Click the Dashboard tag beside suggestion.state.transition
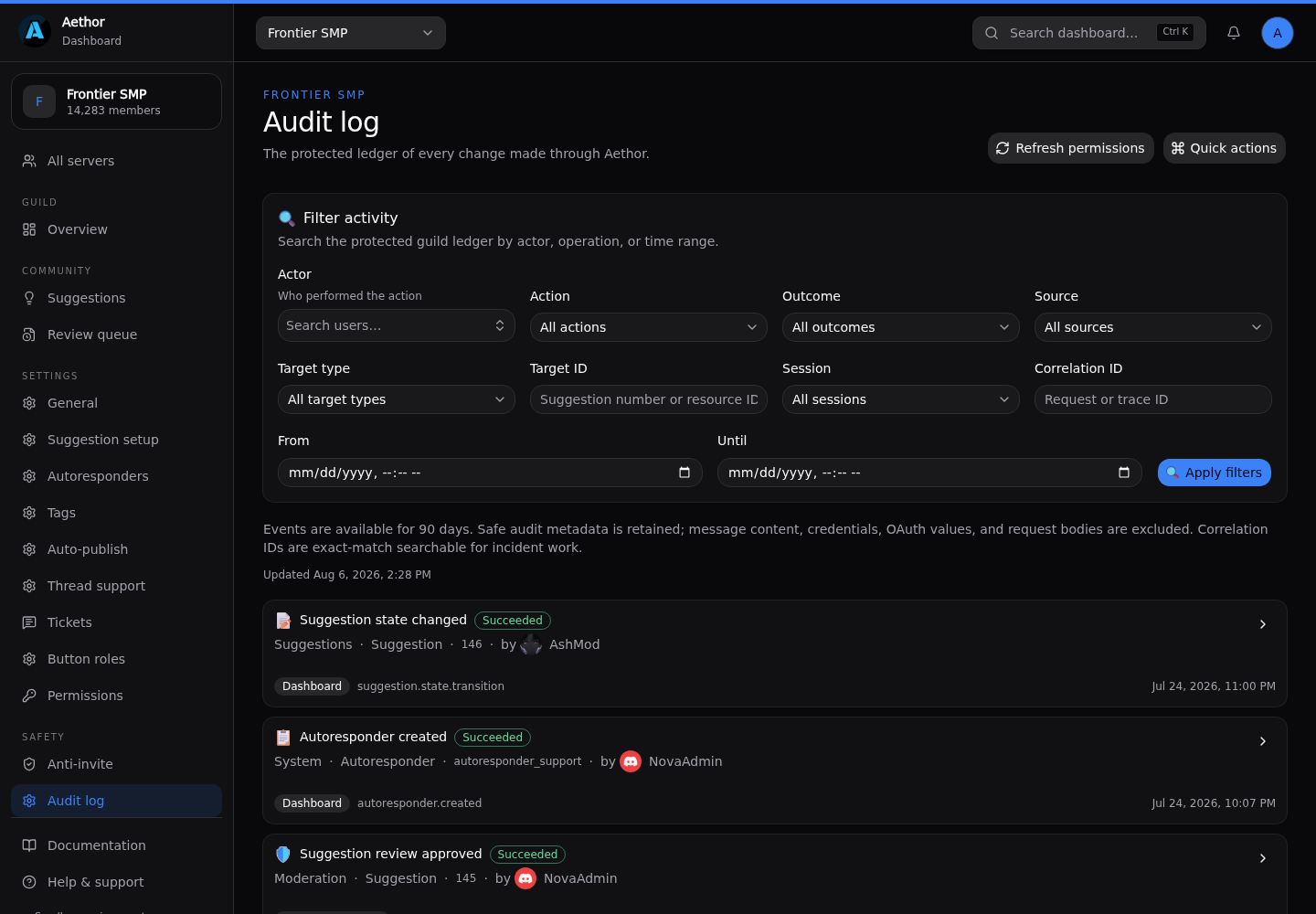This screenshot has height=914, width=1316. click(312, 686)
